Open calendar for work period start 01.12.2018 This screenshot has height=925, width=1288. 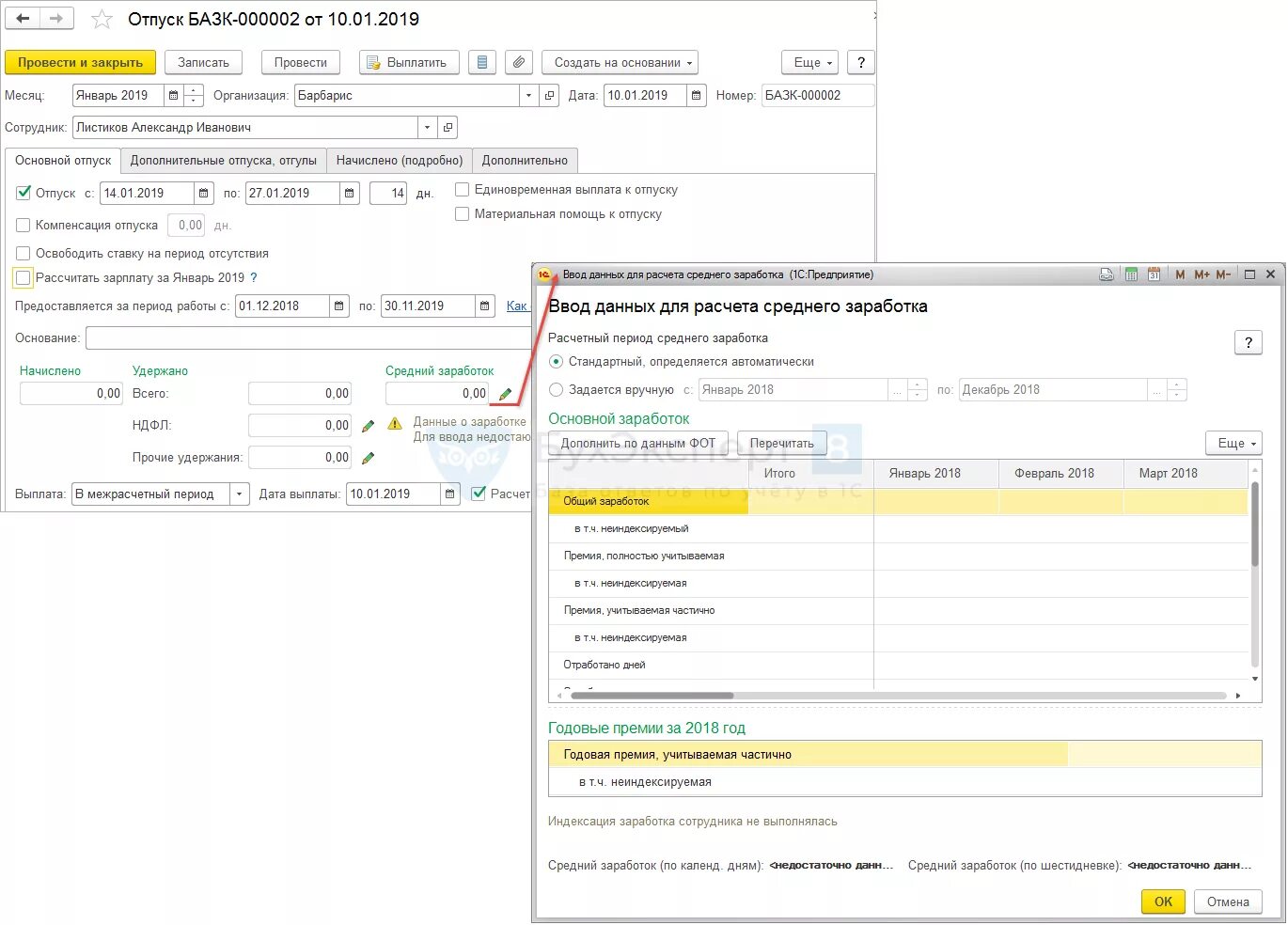pyautogui.click(x=339, y=306)
